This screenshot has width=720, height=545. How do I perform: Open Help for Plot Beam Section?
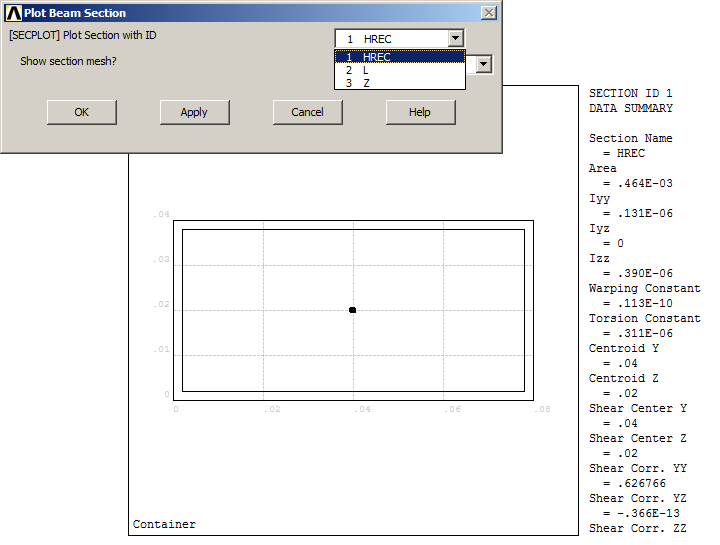(x=420, y=112)
